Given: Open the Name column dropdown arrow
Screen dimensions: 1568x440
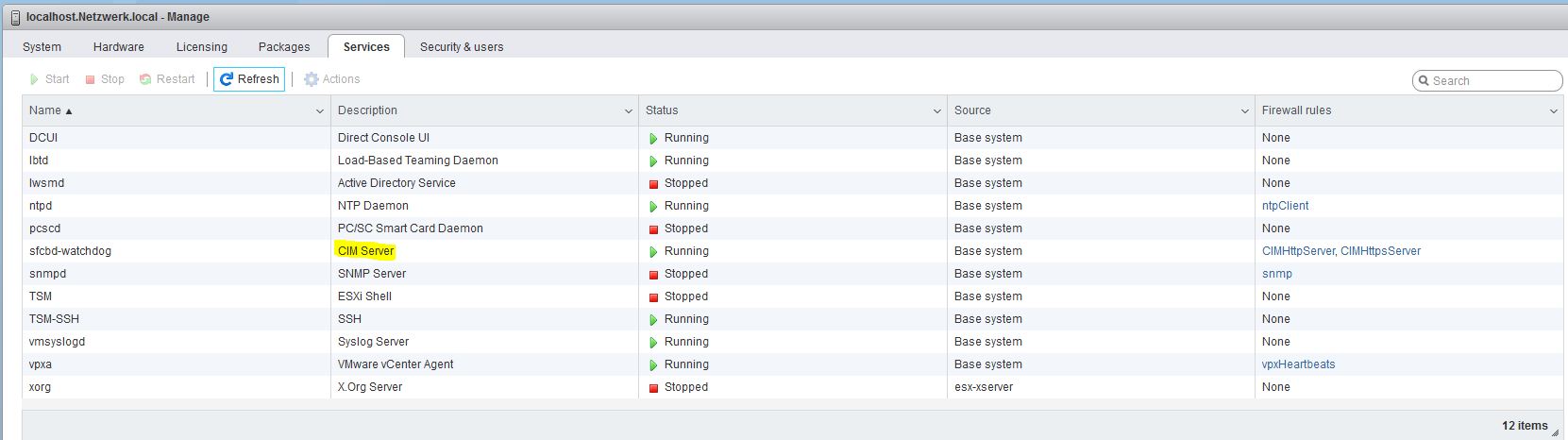Looking at the screenshot, I should tap(319, 111).
